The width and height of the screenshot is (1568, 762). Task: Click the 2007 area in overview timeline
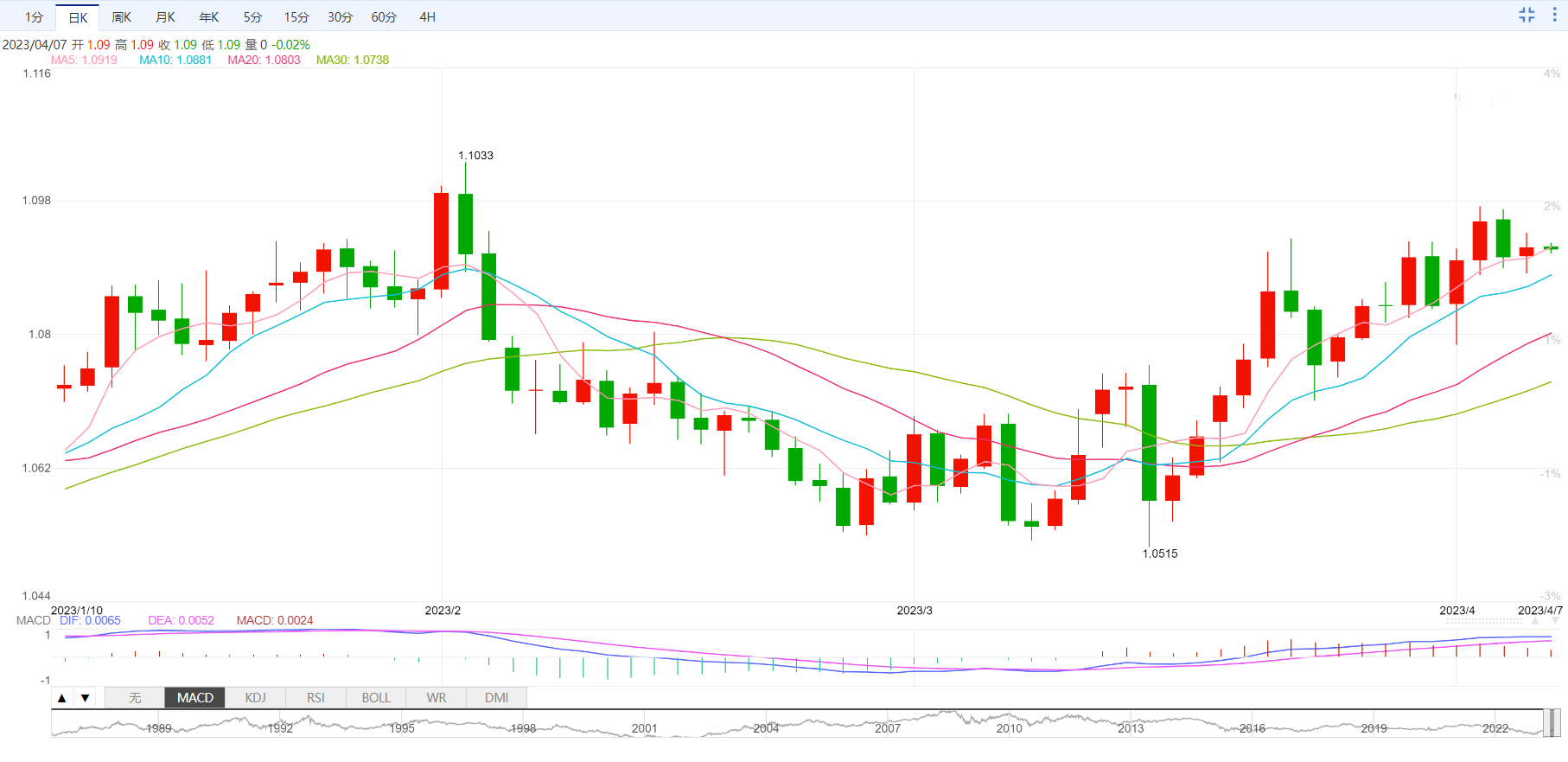(888, 725)
